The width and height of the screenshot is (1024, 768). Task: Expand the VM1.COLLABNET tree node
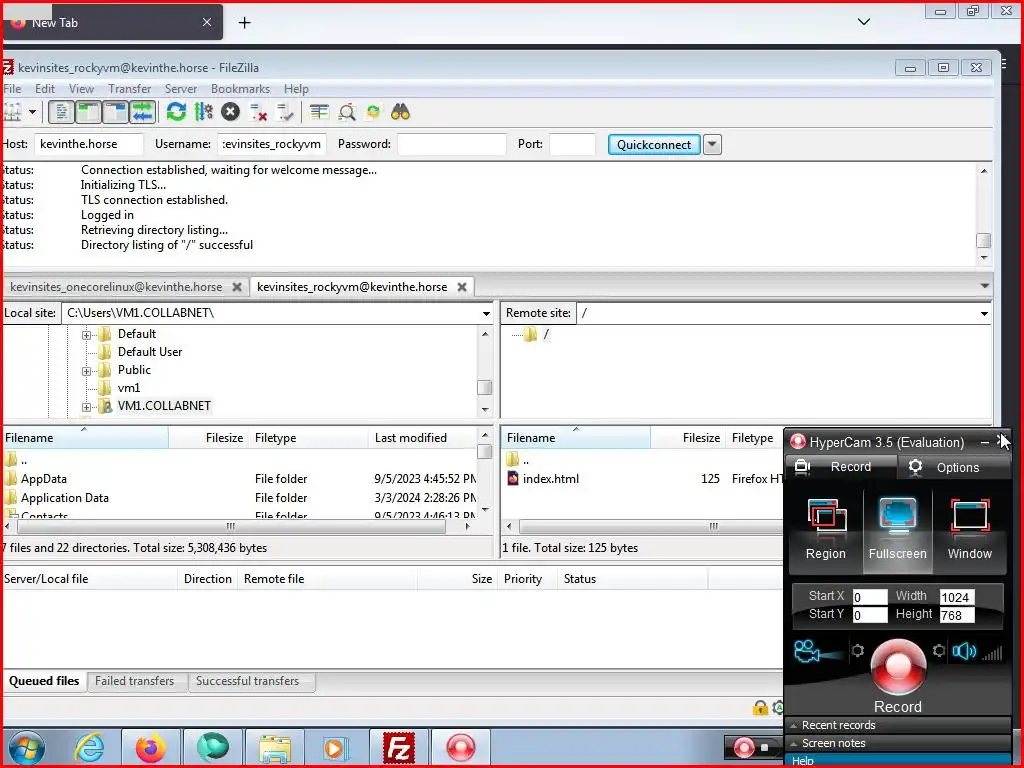86,407
